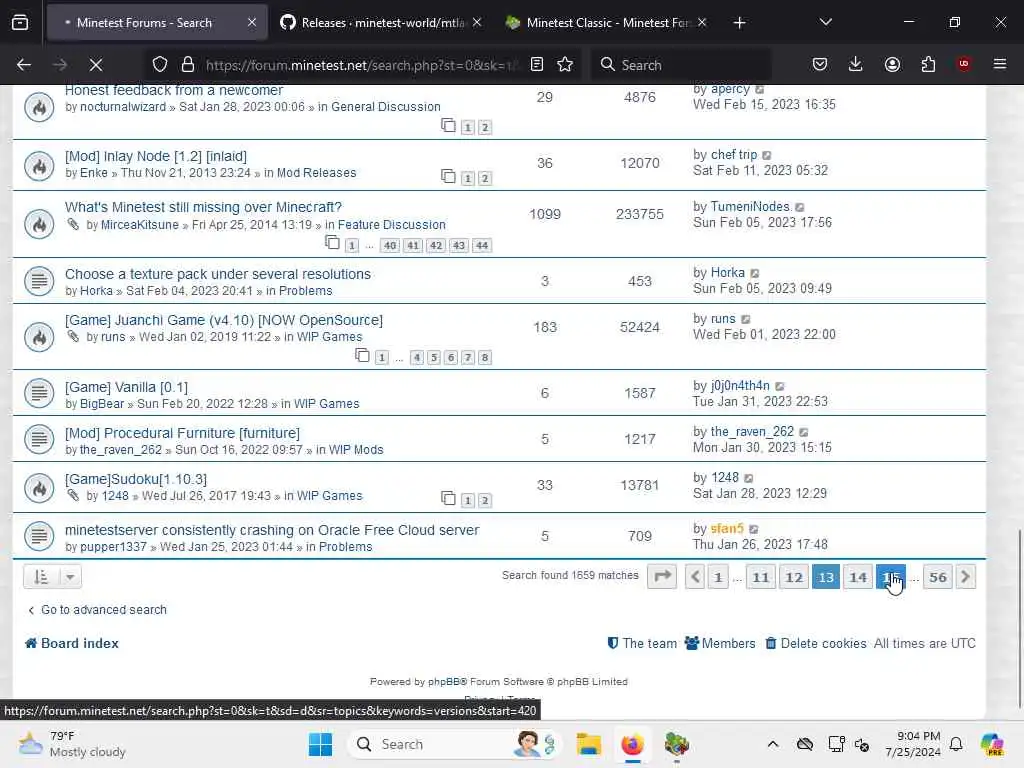Go to search results page 56

pyautogui.click(x=938, y=577)
